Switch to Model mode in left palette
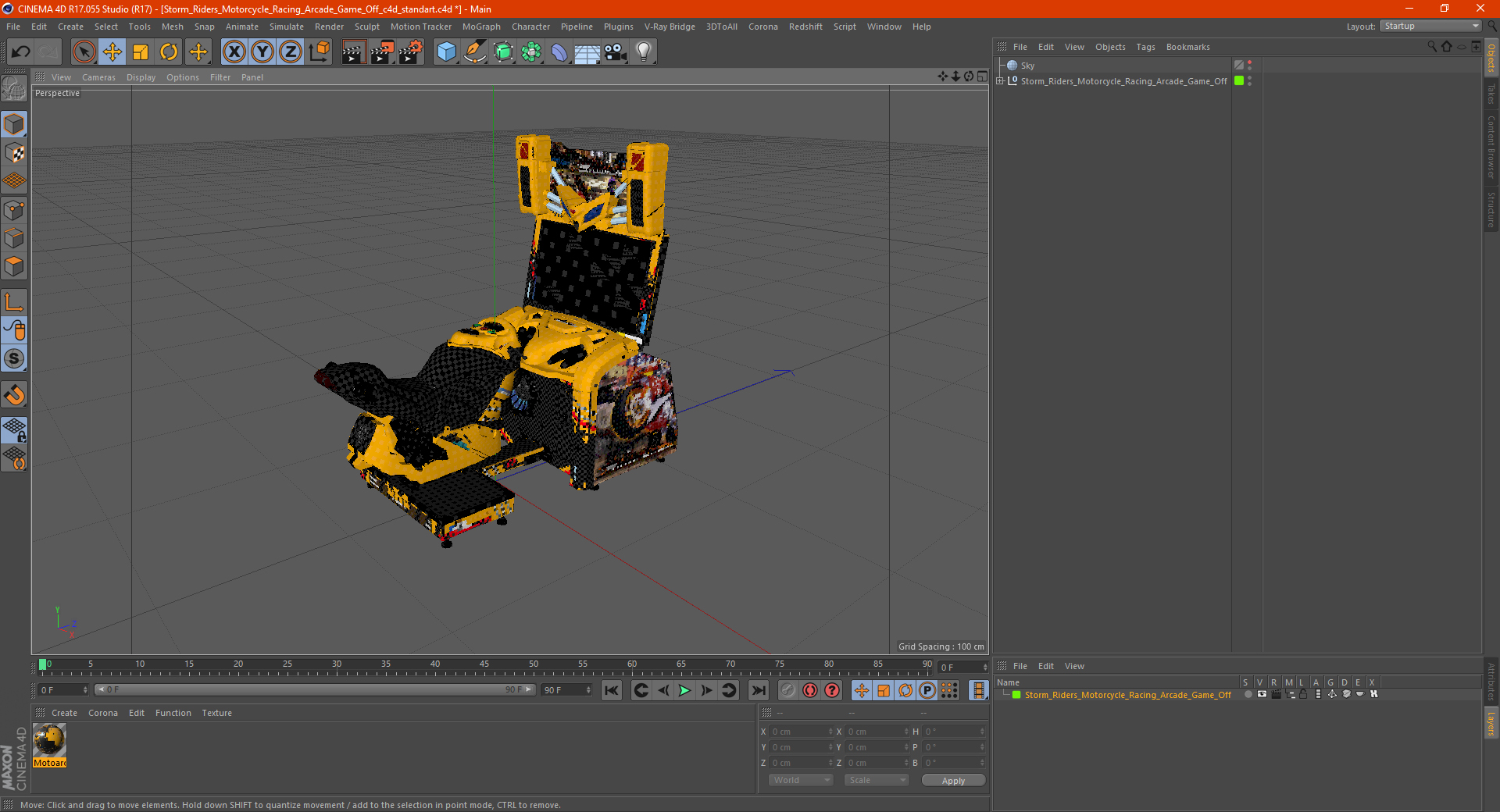1500x812 pixels. 14,124
